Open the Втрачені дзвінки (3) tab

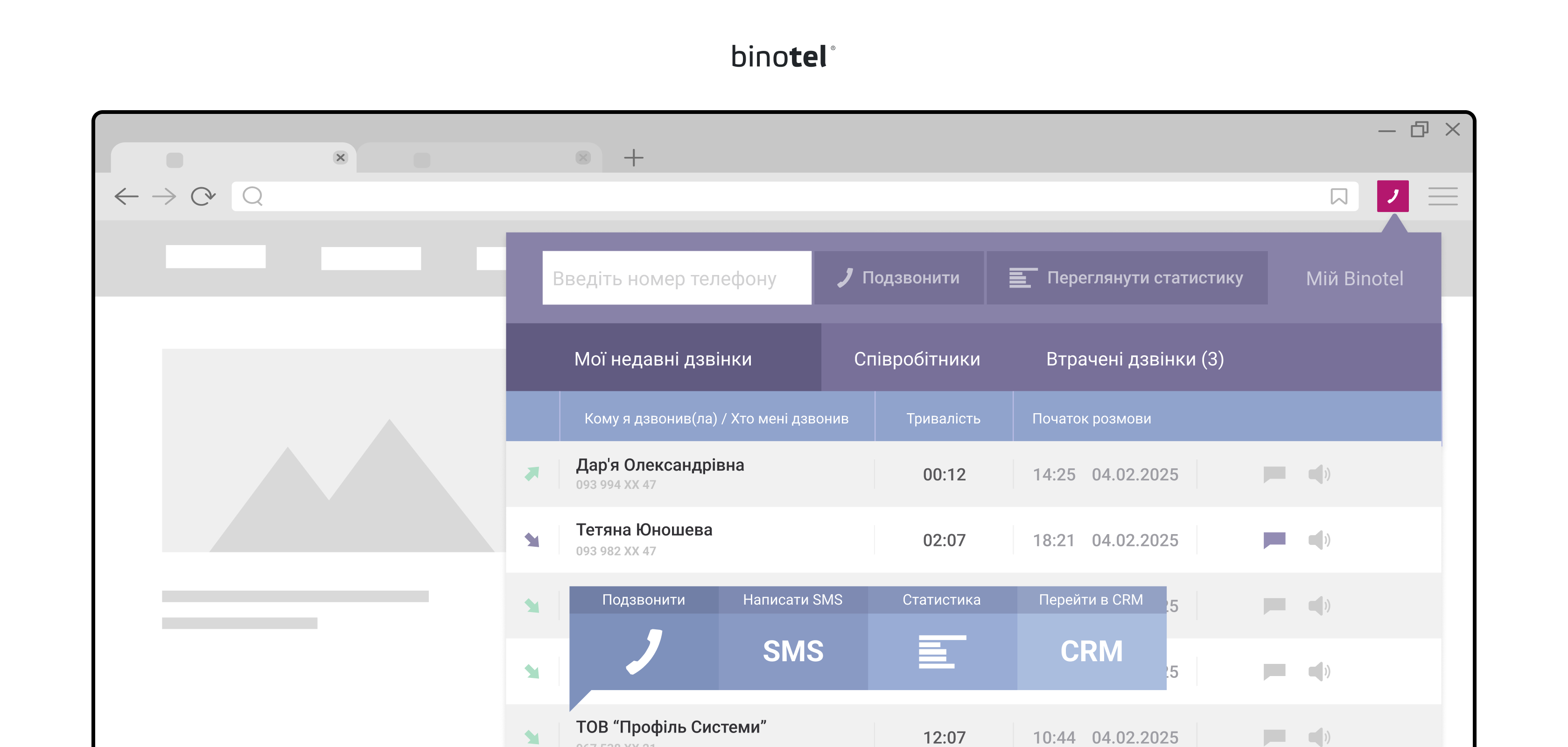pos(1134,359)
